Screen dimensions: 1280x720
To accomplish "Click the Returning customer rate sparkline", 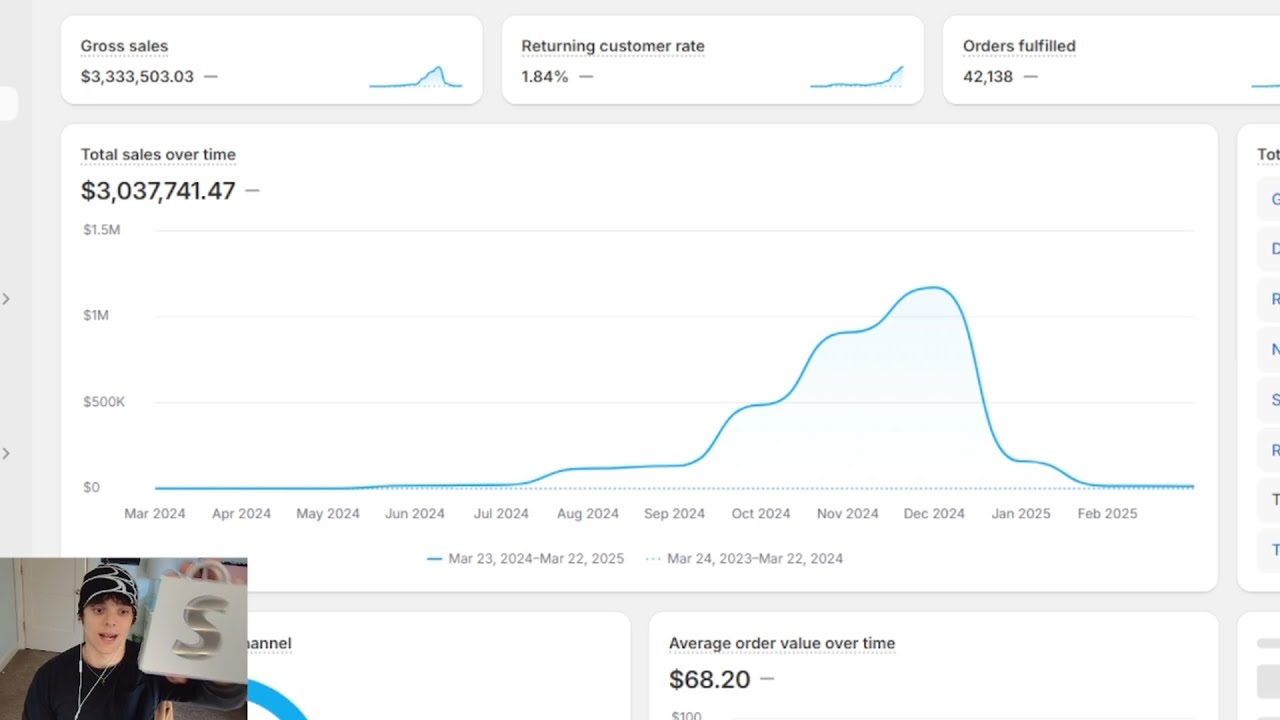I will (x=856, y=77).
